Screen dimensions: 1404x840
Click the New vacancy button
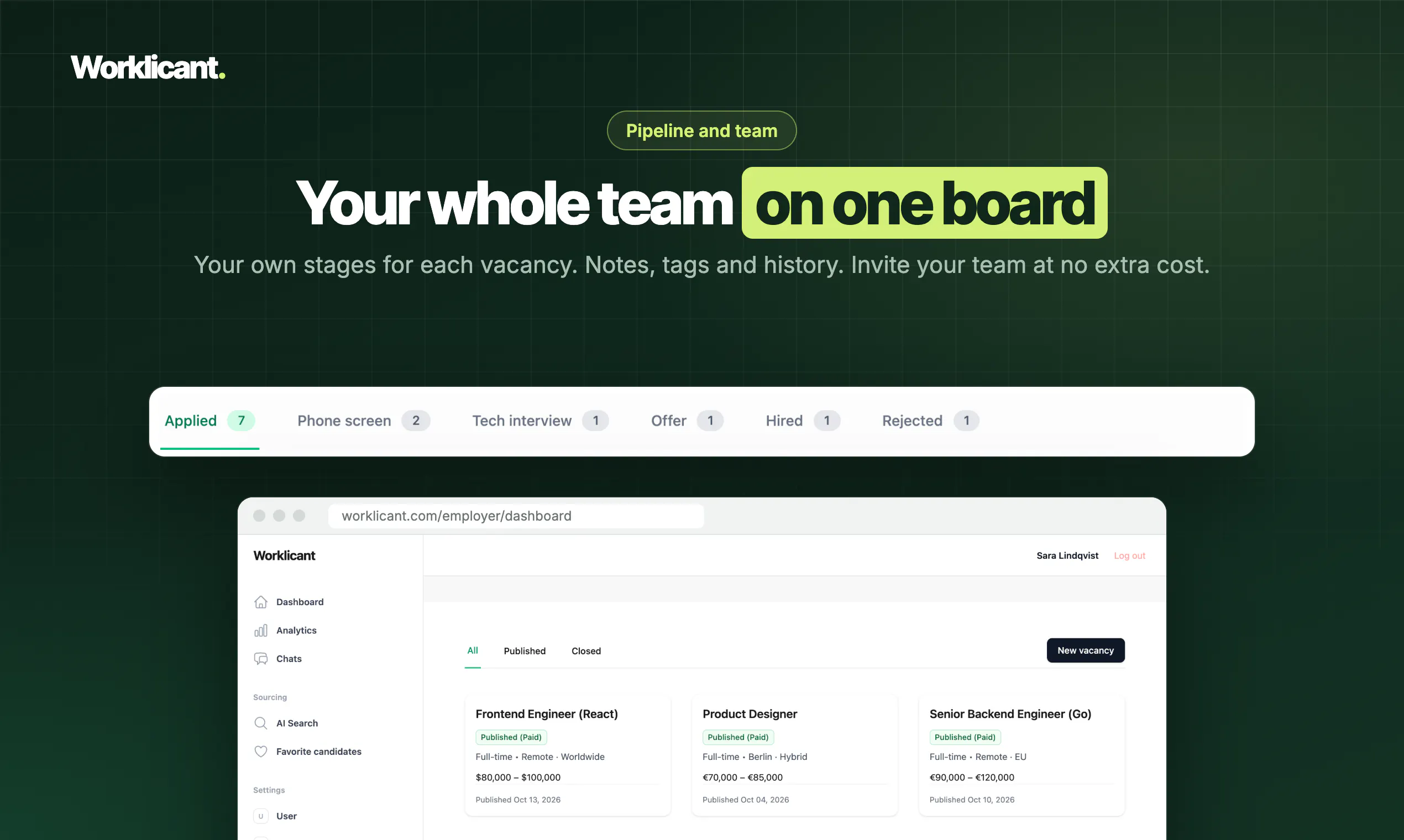[x=1085, y=650]
